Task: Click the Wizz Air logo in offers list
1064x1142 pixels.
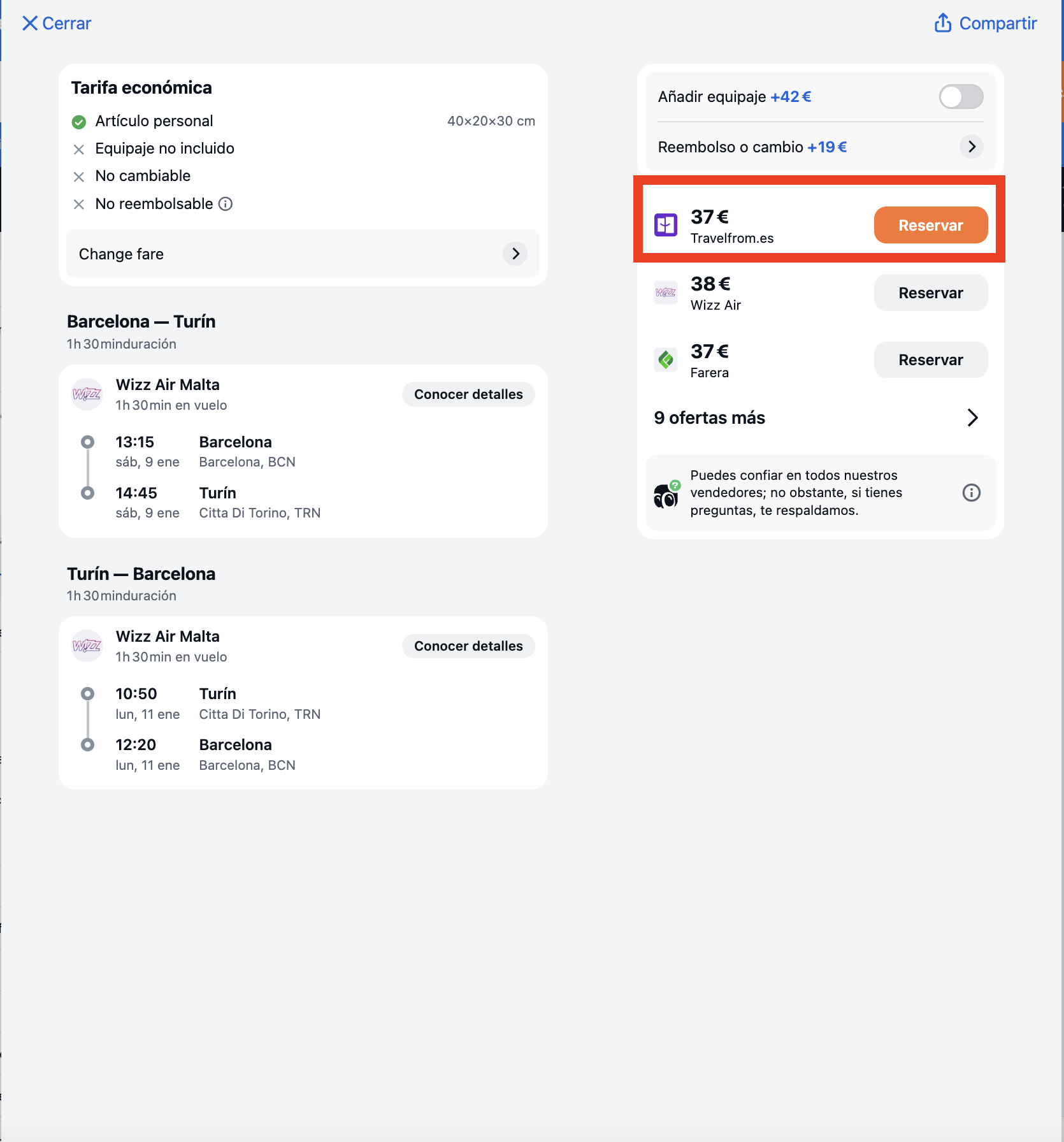Action: point(666,293)
